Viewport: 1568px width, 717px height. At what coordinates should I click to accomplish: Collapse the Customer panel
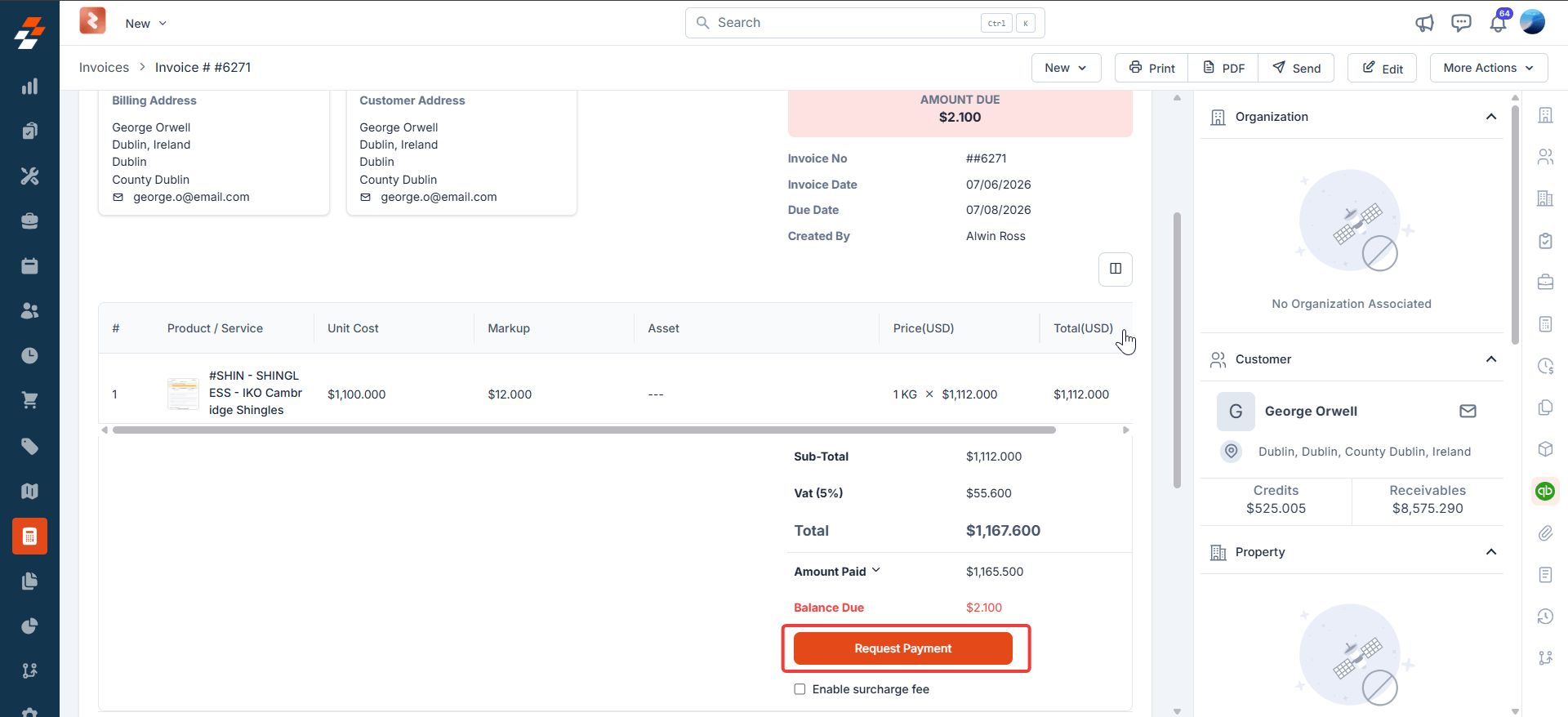click(1490, 359)
